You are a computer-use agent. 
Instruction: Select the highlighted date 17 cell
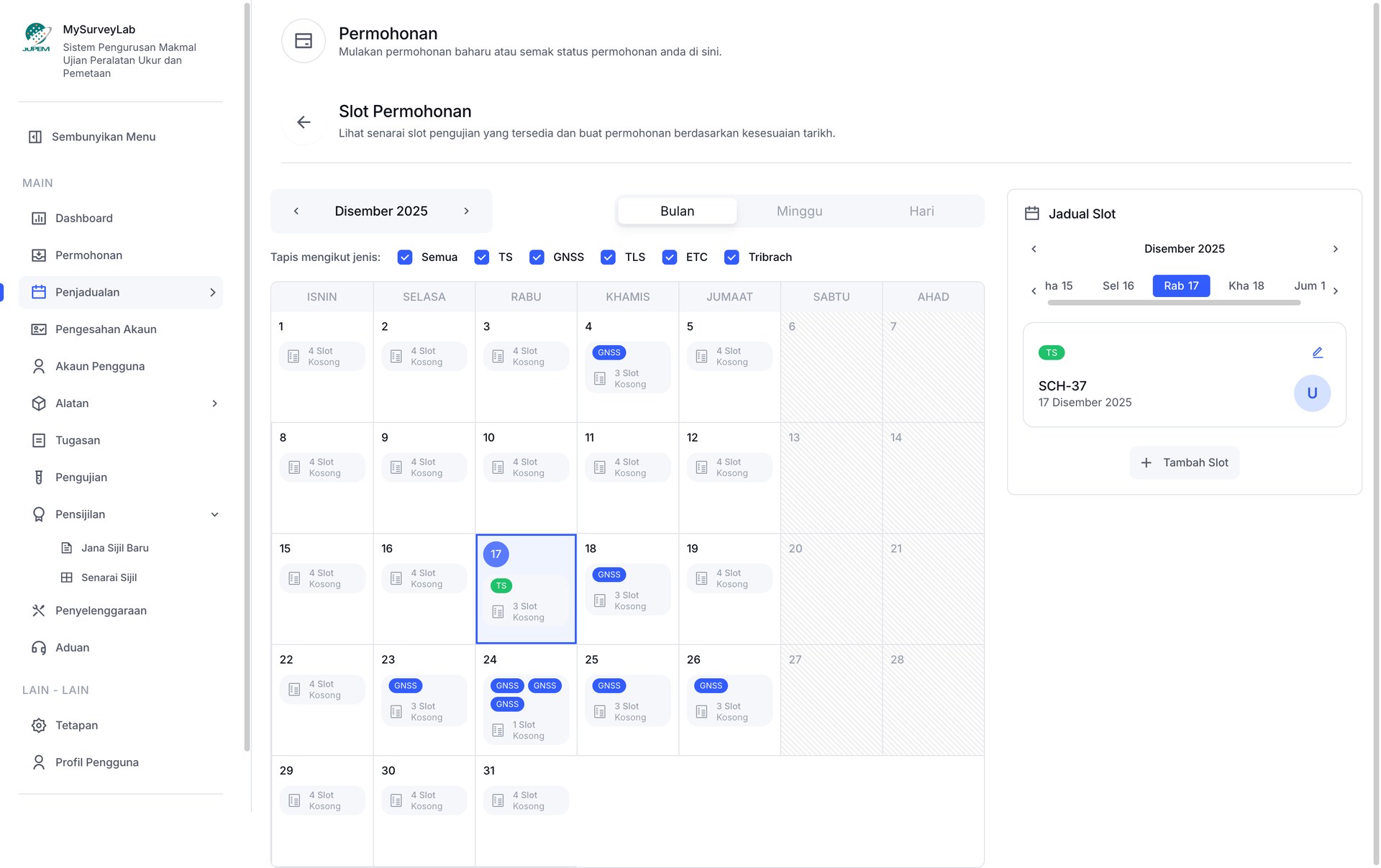coord(526,589)
